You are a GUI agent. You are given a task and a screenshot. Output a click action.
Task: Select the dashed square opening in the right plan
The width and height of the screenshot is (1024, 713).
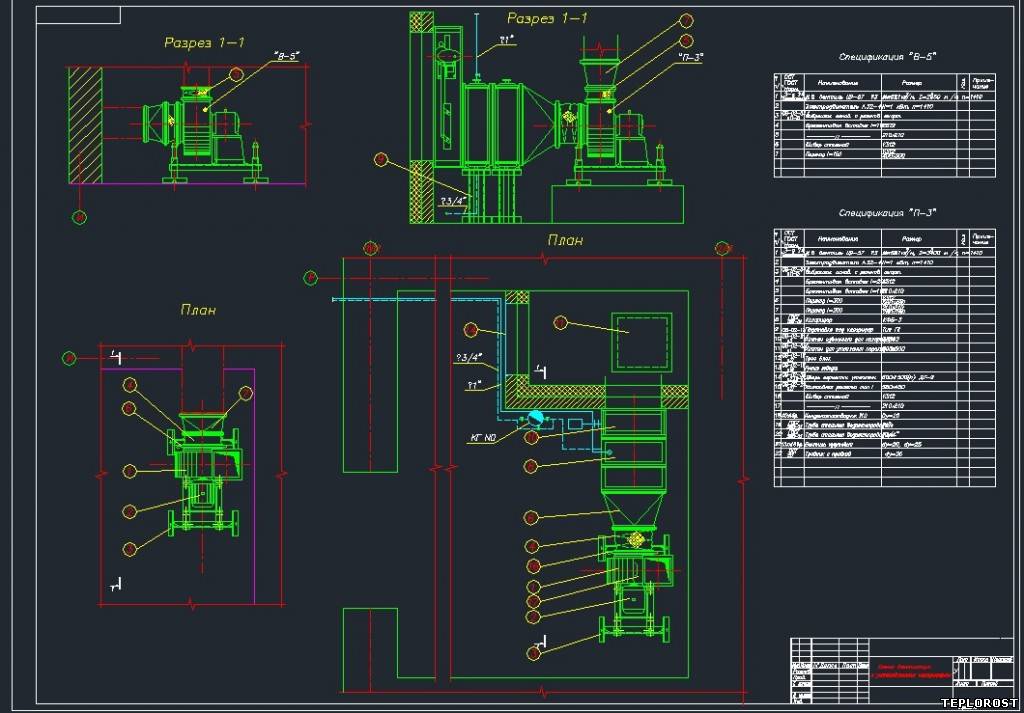tap(641, 343)
